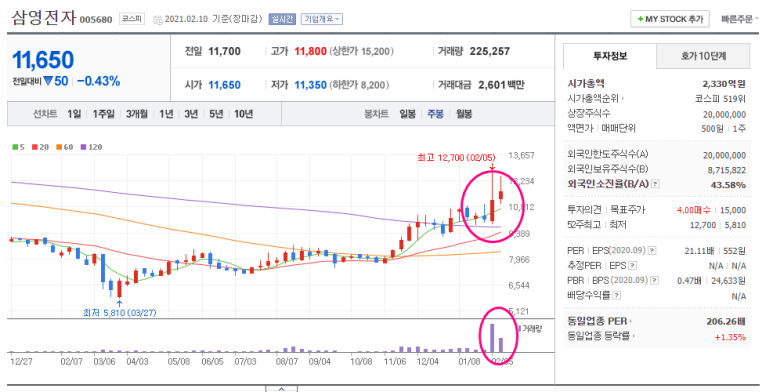This screenshot has width=773, height=392.
Task: Click the current price 11,650
Action: point(43,60)
